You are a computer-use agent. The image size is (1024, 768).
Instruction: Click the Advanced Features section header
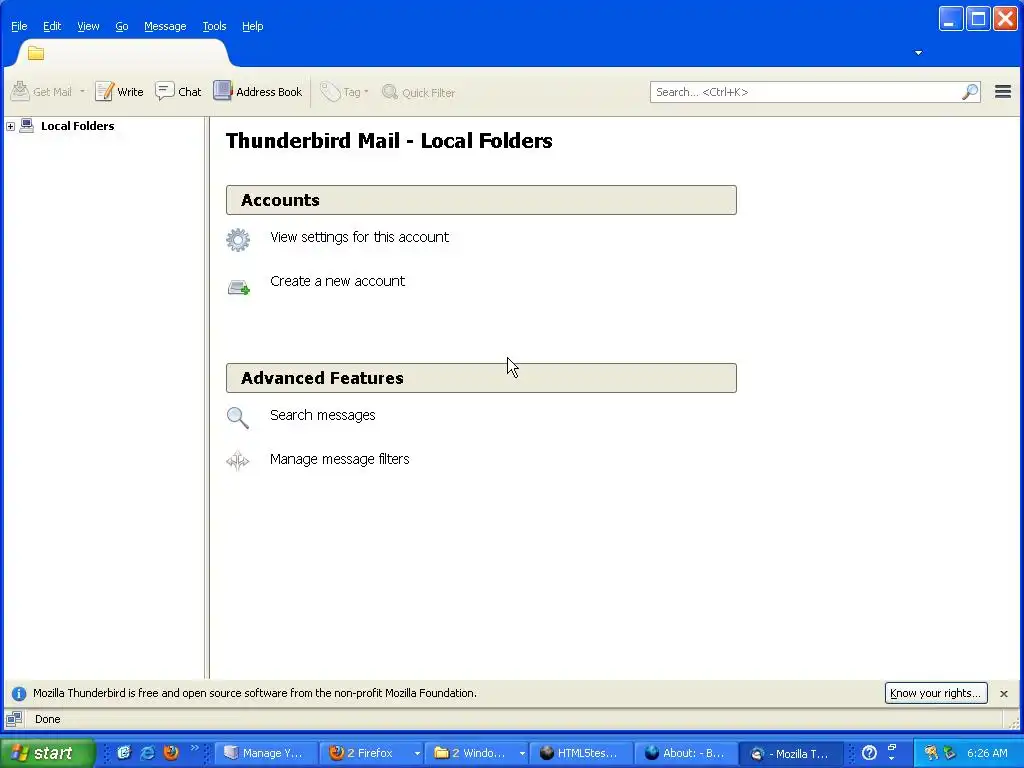coord(481,378)
